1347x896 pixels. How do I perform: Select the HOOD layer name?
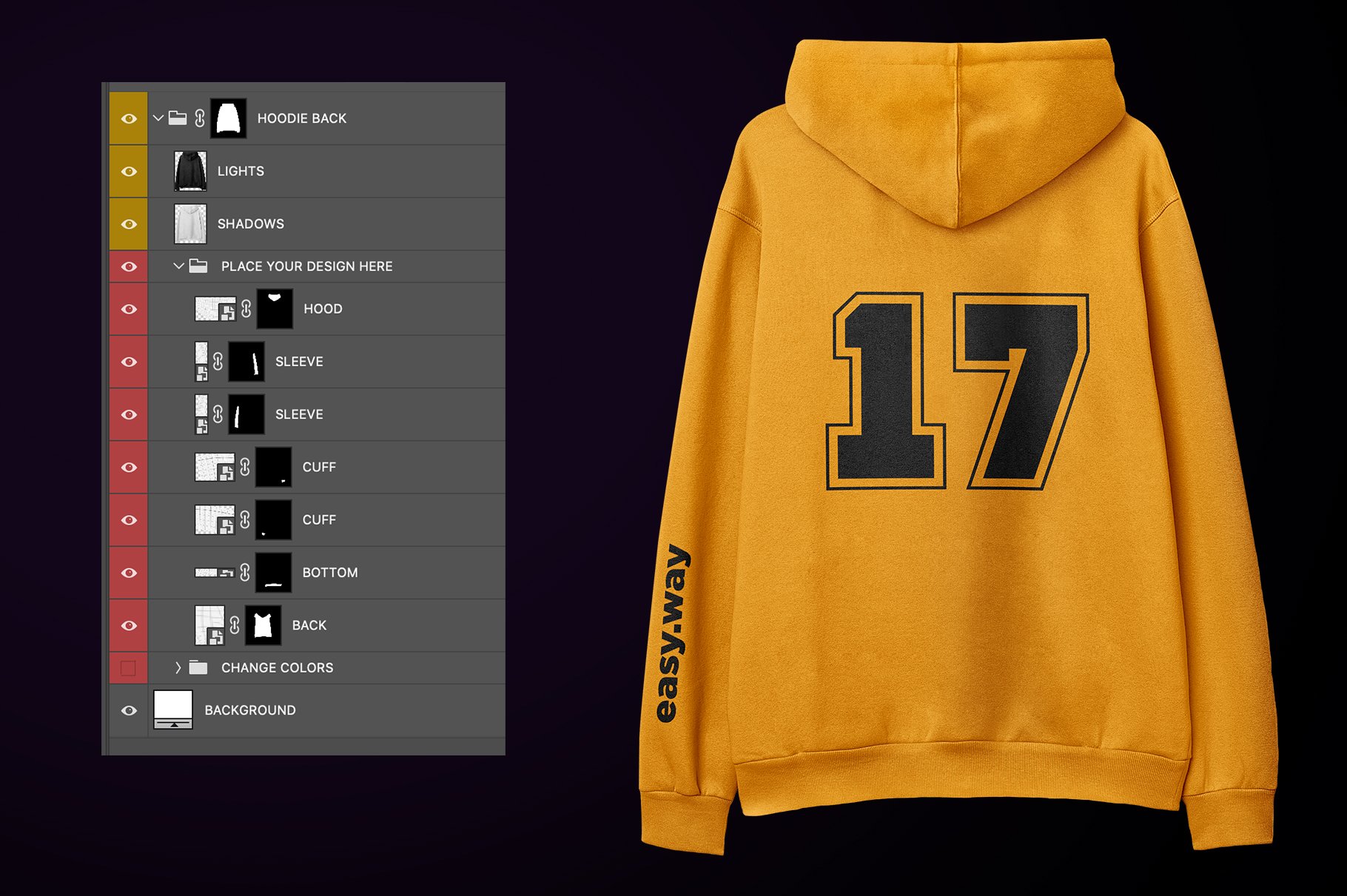[323, 309]
